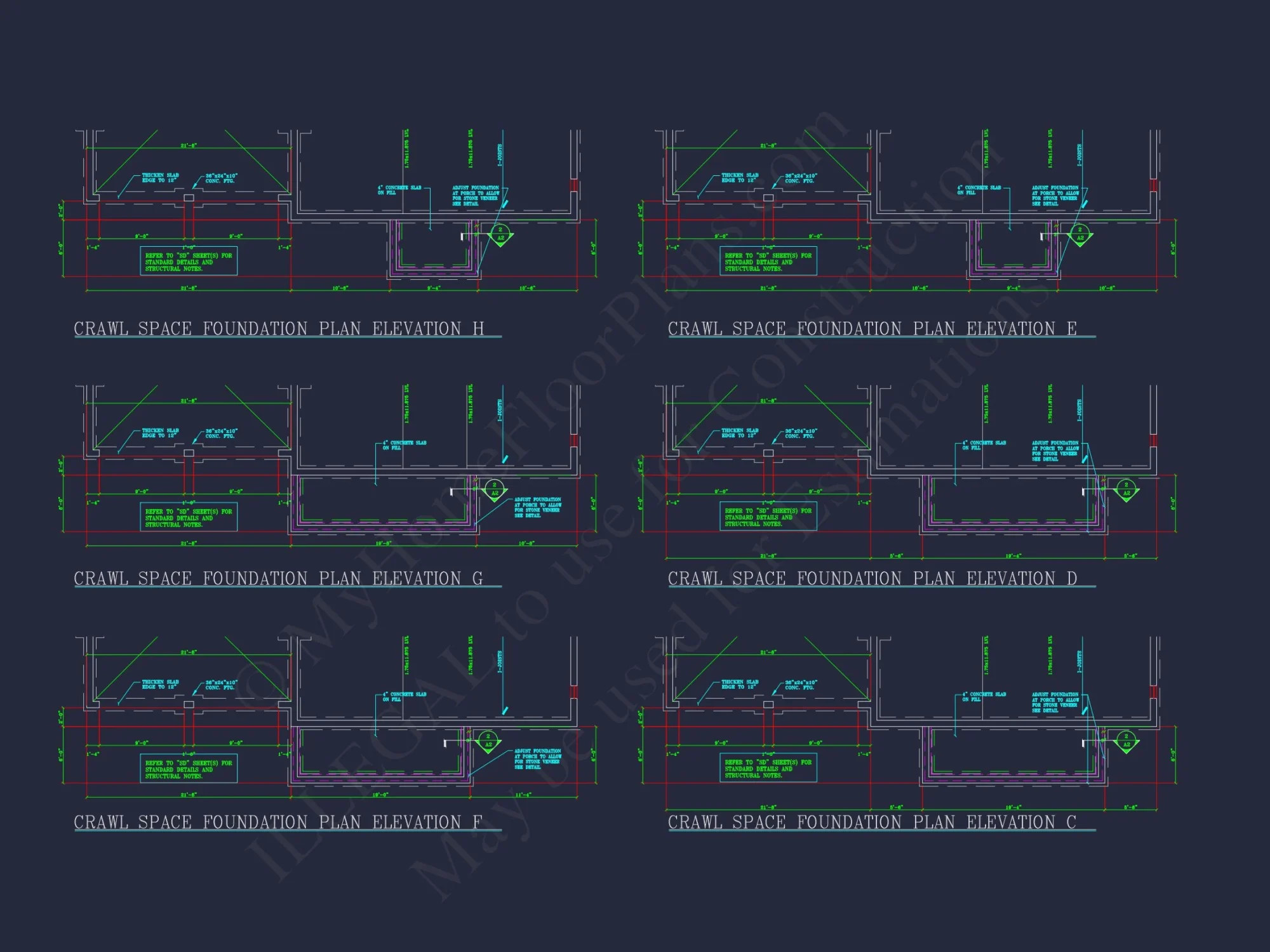This screenshot has height=952, width=1270.
Task: Select the 36"x24"x10" conc. ftg. label in Elevation E
Action: [x=800, y=178]
